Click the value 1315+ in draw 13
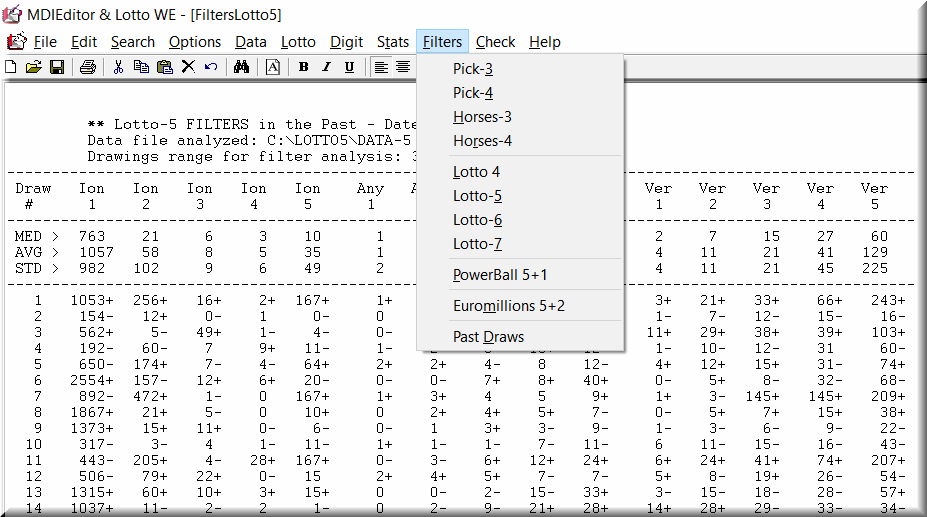 point(92,492)
